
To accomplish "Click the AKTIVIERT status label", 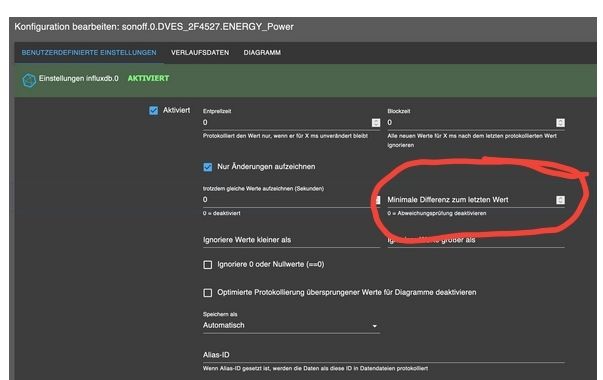I will 148,78.
